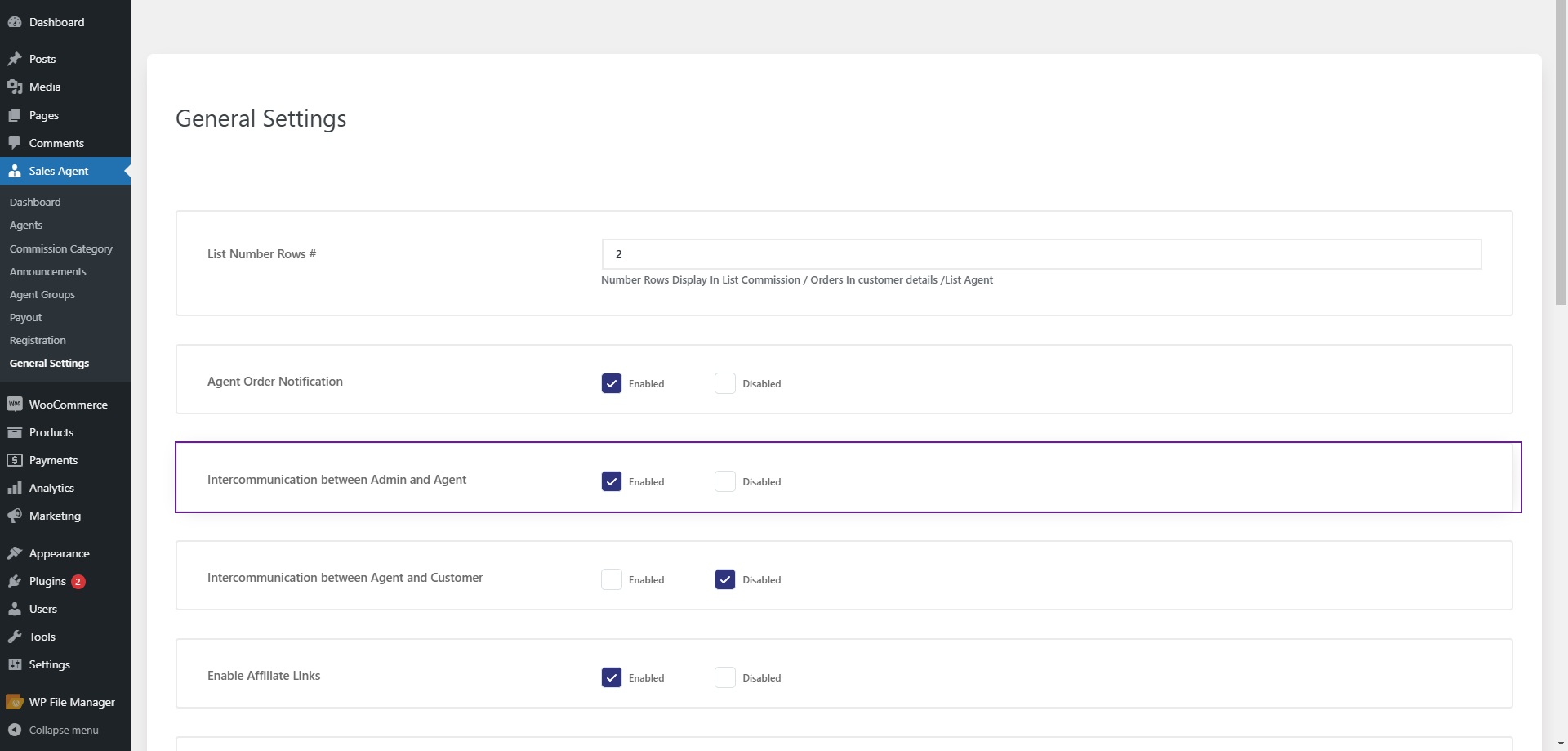Go to the Pages menu

pyautogui.click(x=65, y=115)
